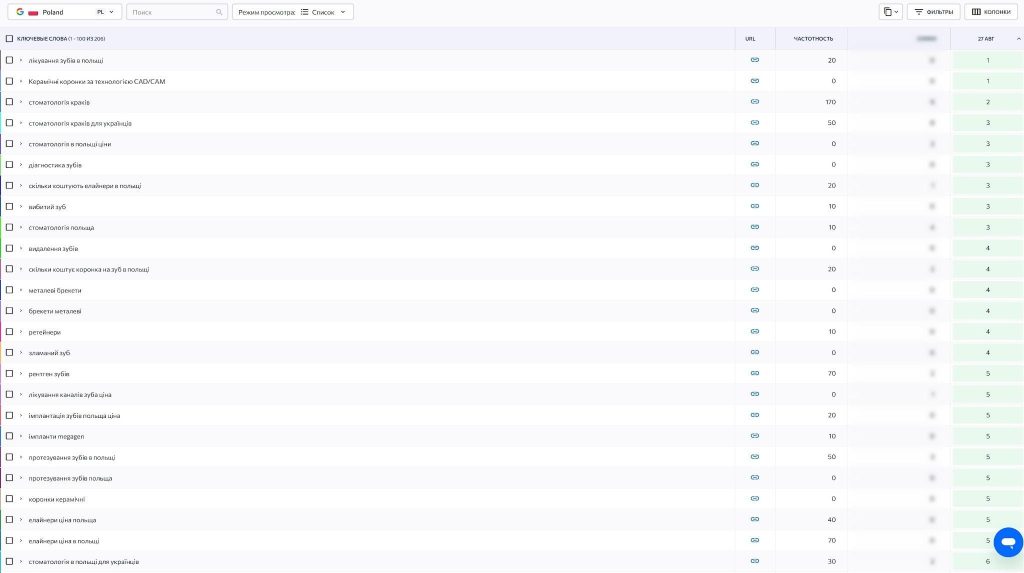Viewport: 1024px width, 573px height.
Task: Open the copy options dropdown button
Action: 890,12
